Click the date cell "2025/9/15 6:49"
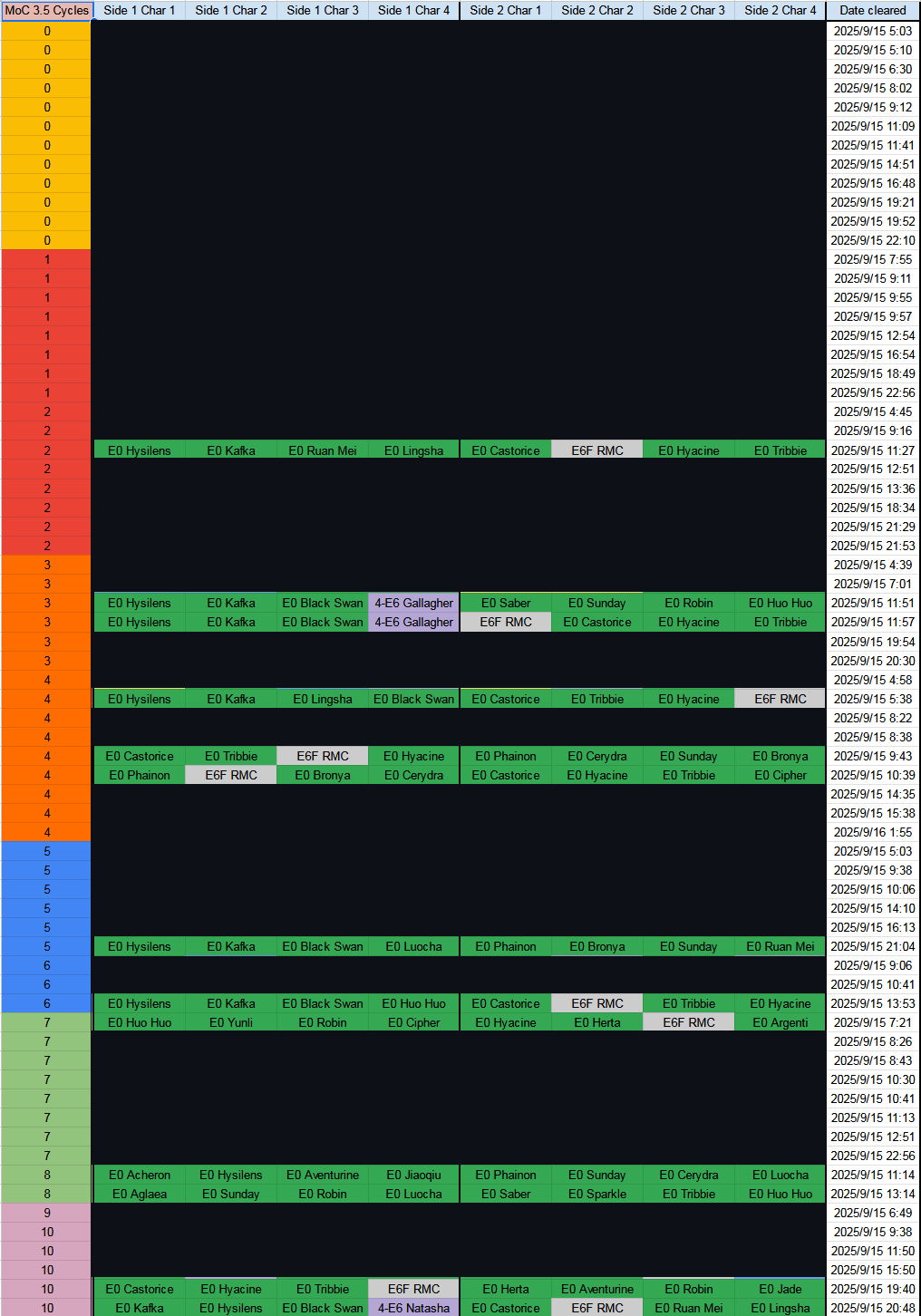This screenshot has height=1316, width=921. pos(873,1213)
